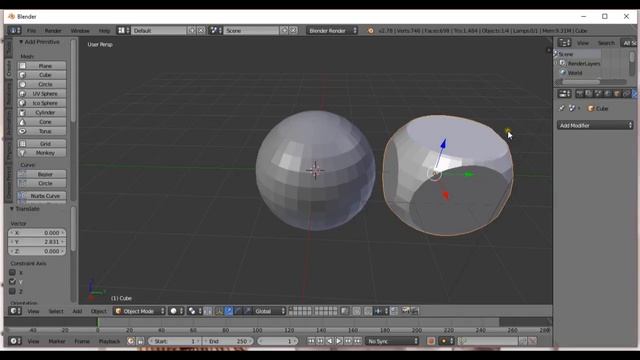Open the Render menu
This screenshot has width=640, height=360.
(53, 31)
